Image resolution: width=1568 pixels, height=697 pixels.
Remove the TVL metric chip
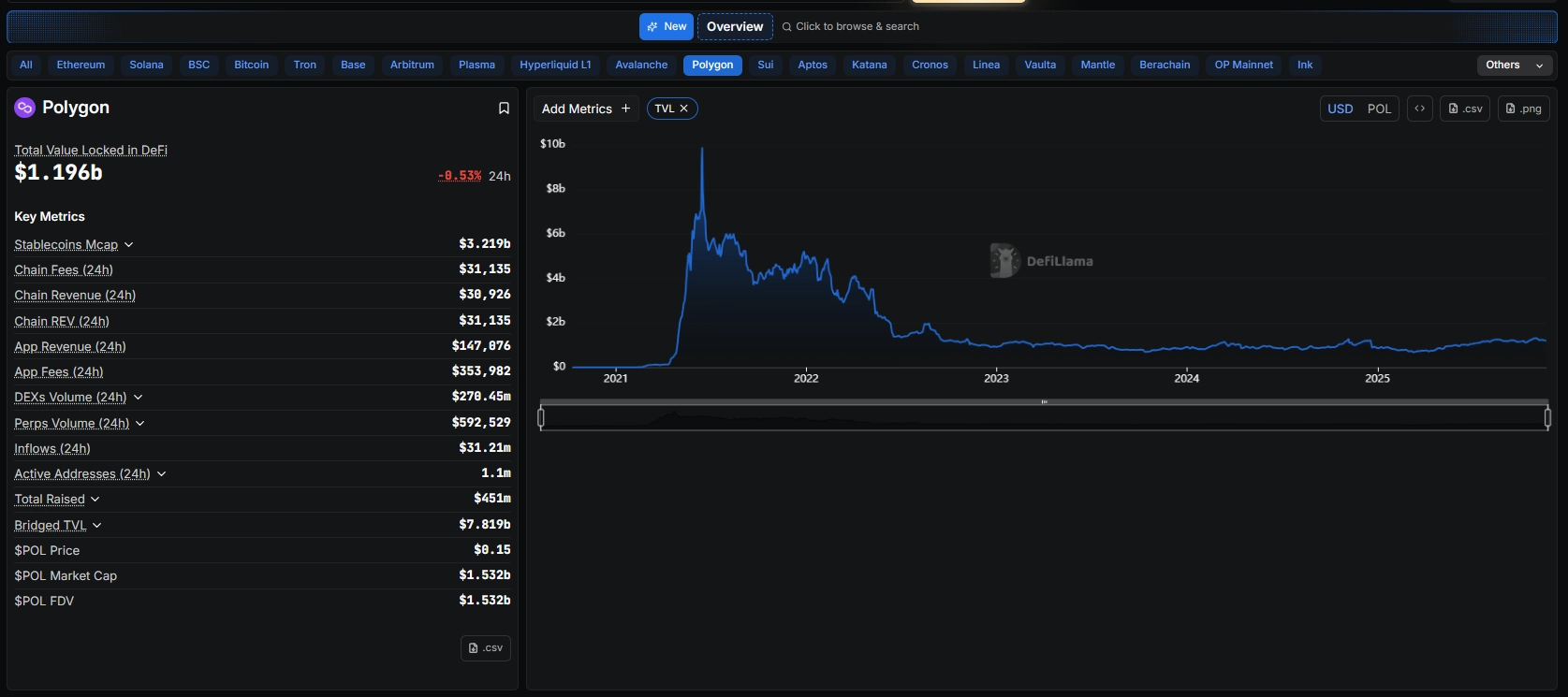point(684,109)
